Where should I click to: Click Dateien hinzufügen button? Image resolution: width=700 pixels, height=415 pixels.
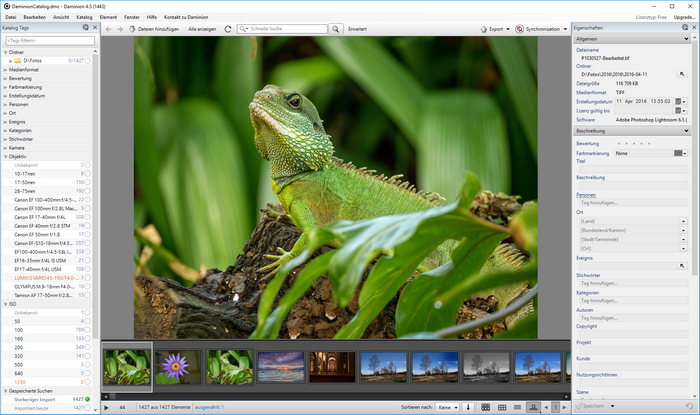(154, 29)
